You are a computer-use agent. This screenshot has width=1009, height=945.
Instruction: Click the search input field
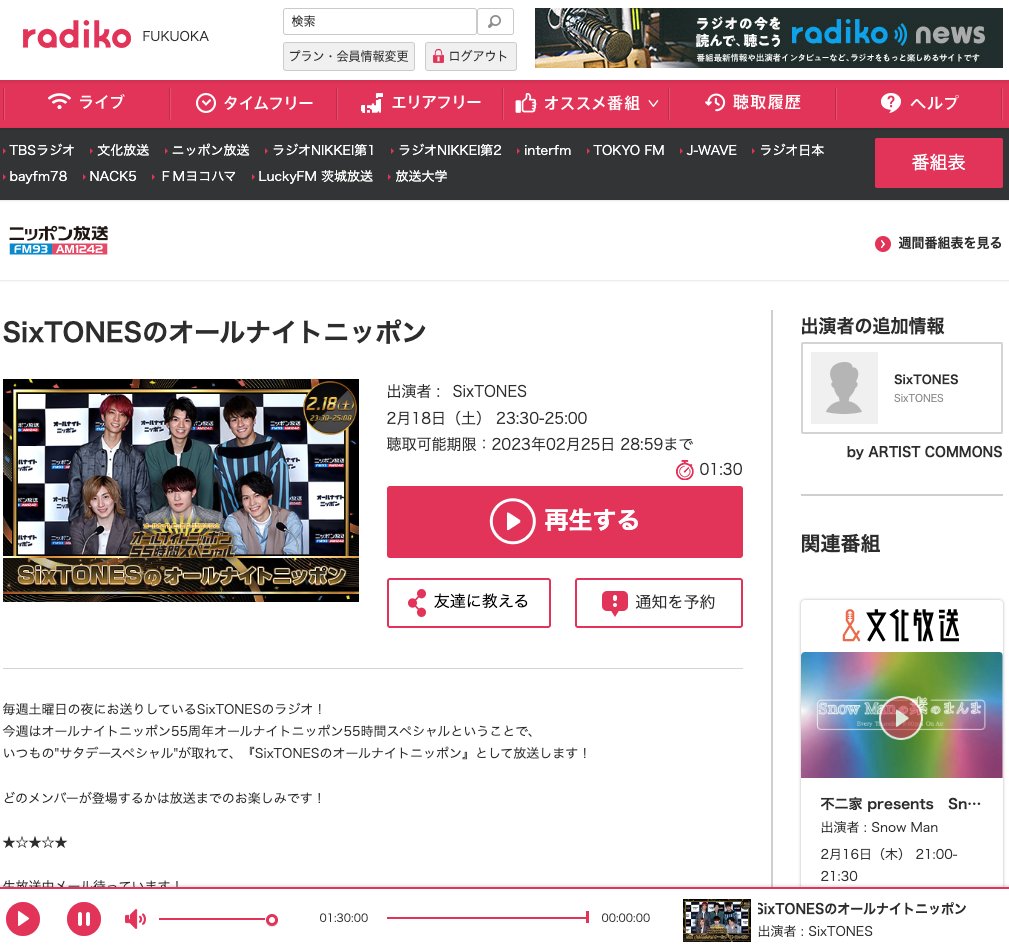point(380,21)
